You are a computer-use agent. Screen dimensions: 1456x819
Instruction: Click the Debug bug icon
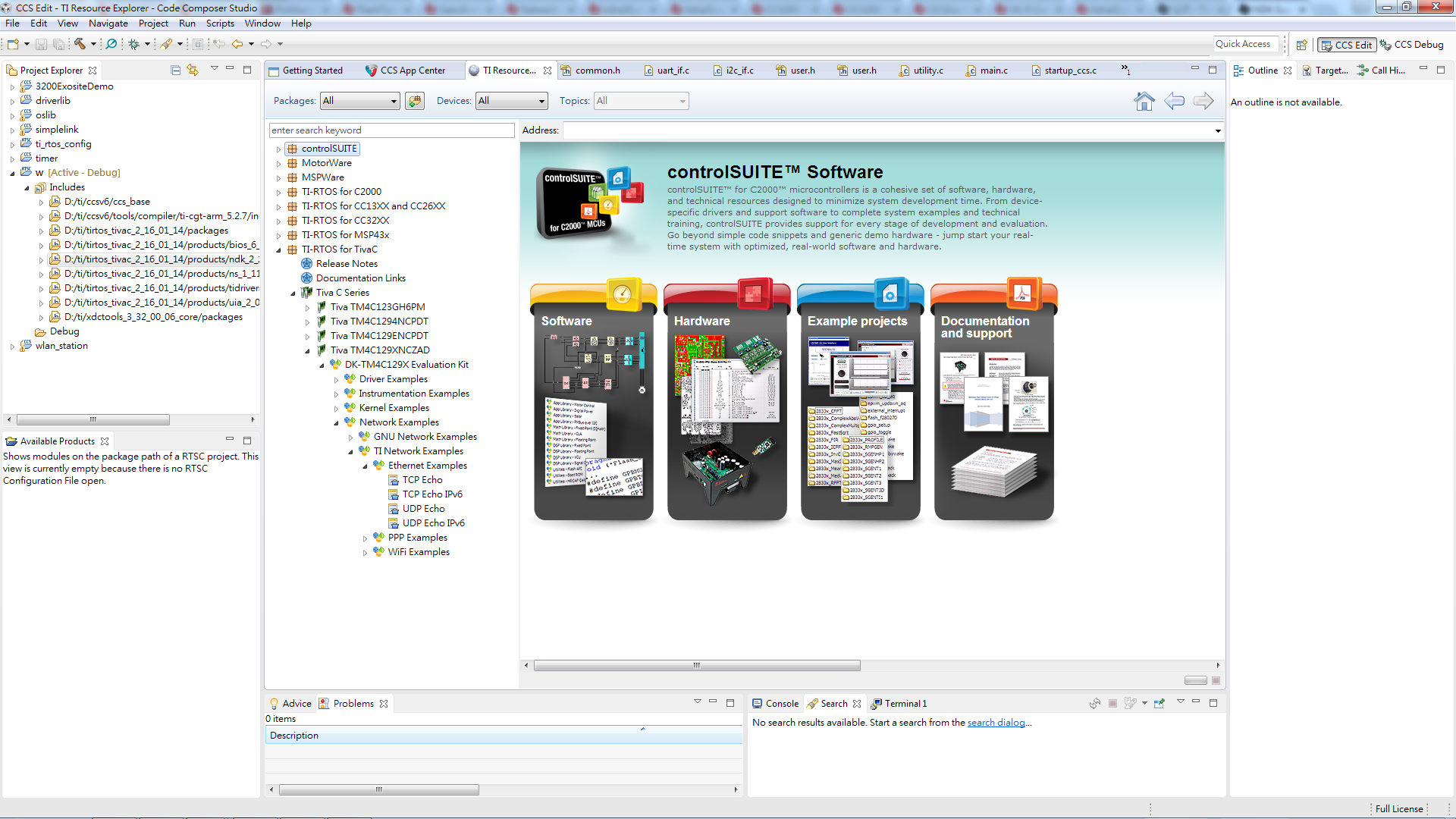(134, 44)
